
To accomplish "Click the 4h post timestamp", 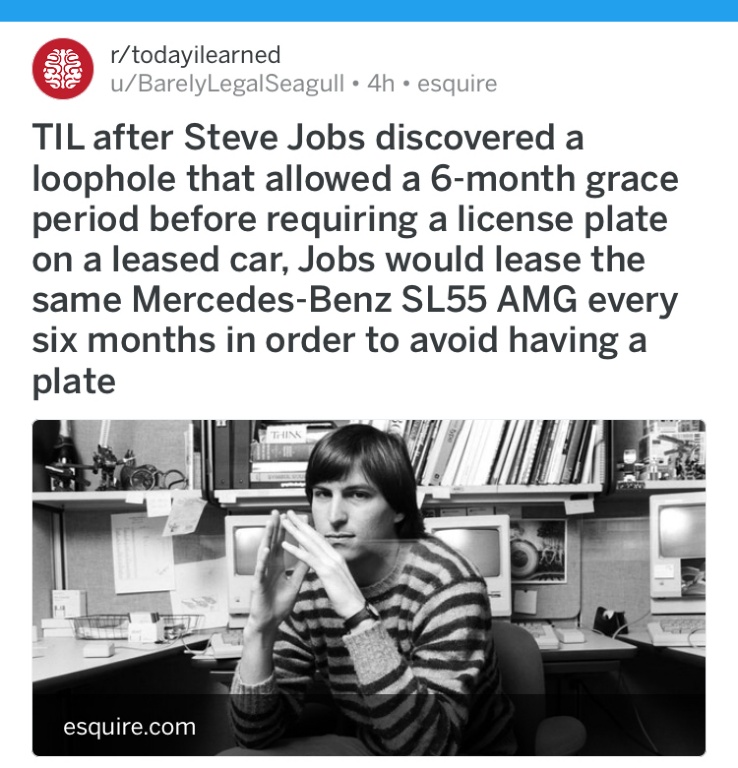I will point(381,83).
